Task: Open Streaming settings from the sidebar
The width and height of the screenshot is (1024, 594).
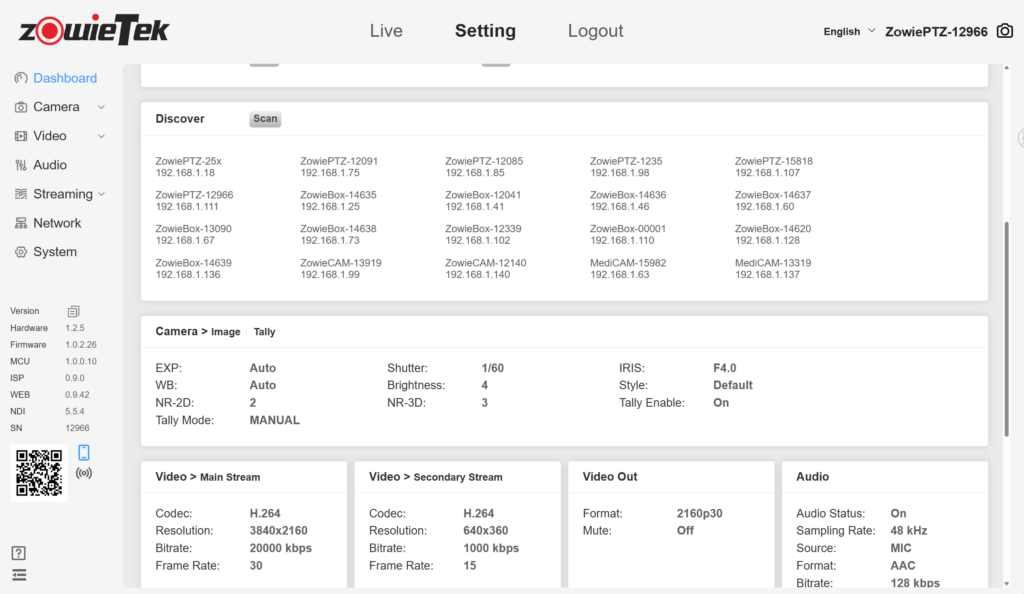Action: [x=23, y=193]
